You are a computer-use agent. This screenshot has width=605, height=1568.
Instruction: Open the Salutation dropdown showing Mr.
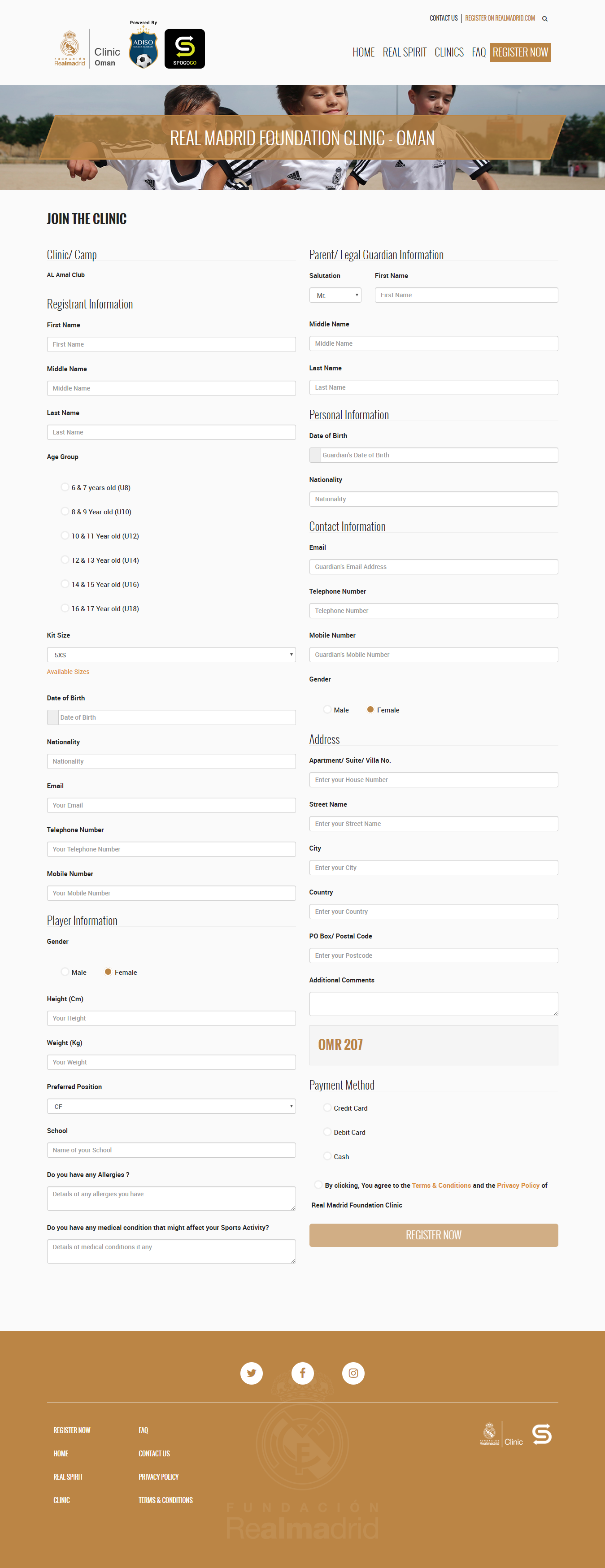335,295
